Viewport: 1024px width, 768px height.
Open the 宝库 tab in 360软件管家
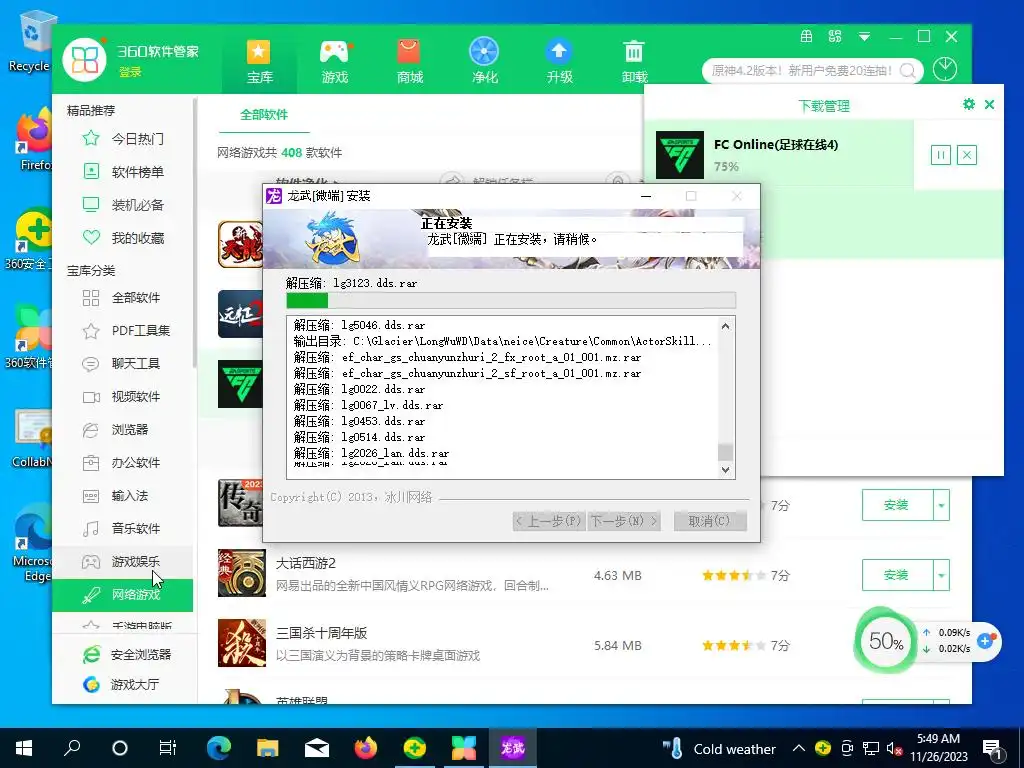tap(259, 62)
